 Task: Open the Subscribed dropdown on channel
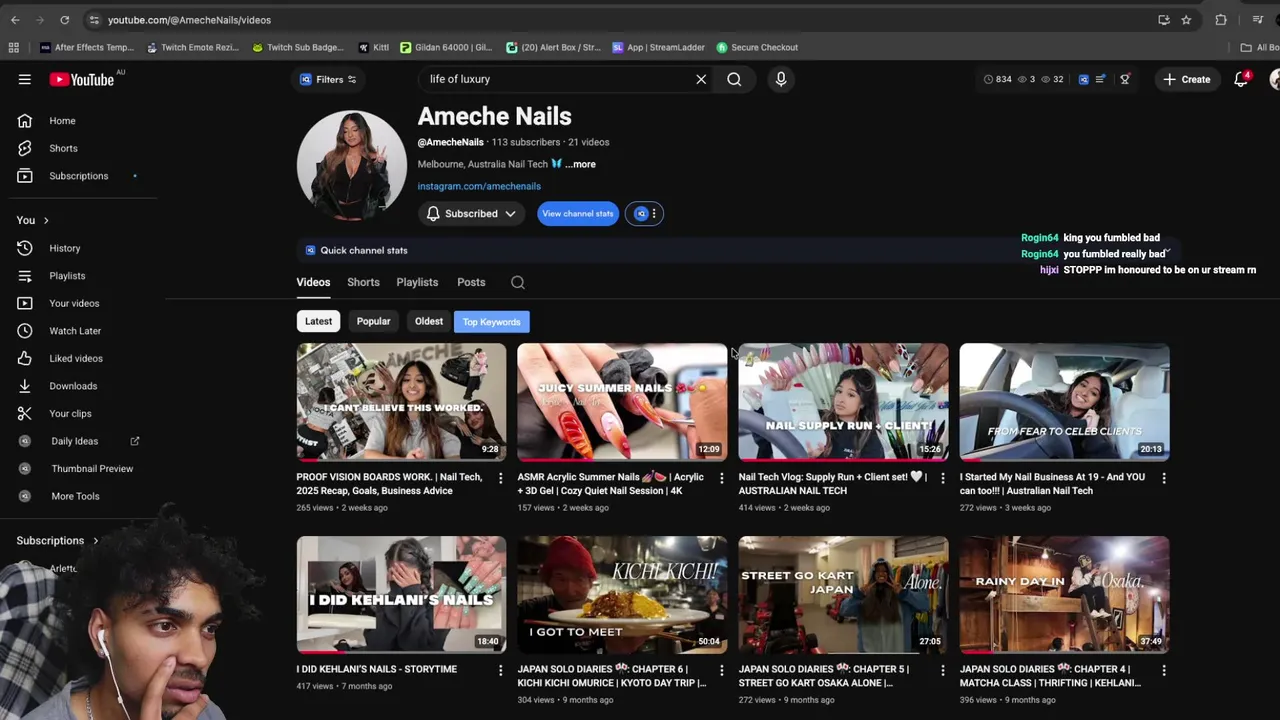pos(471,213)
